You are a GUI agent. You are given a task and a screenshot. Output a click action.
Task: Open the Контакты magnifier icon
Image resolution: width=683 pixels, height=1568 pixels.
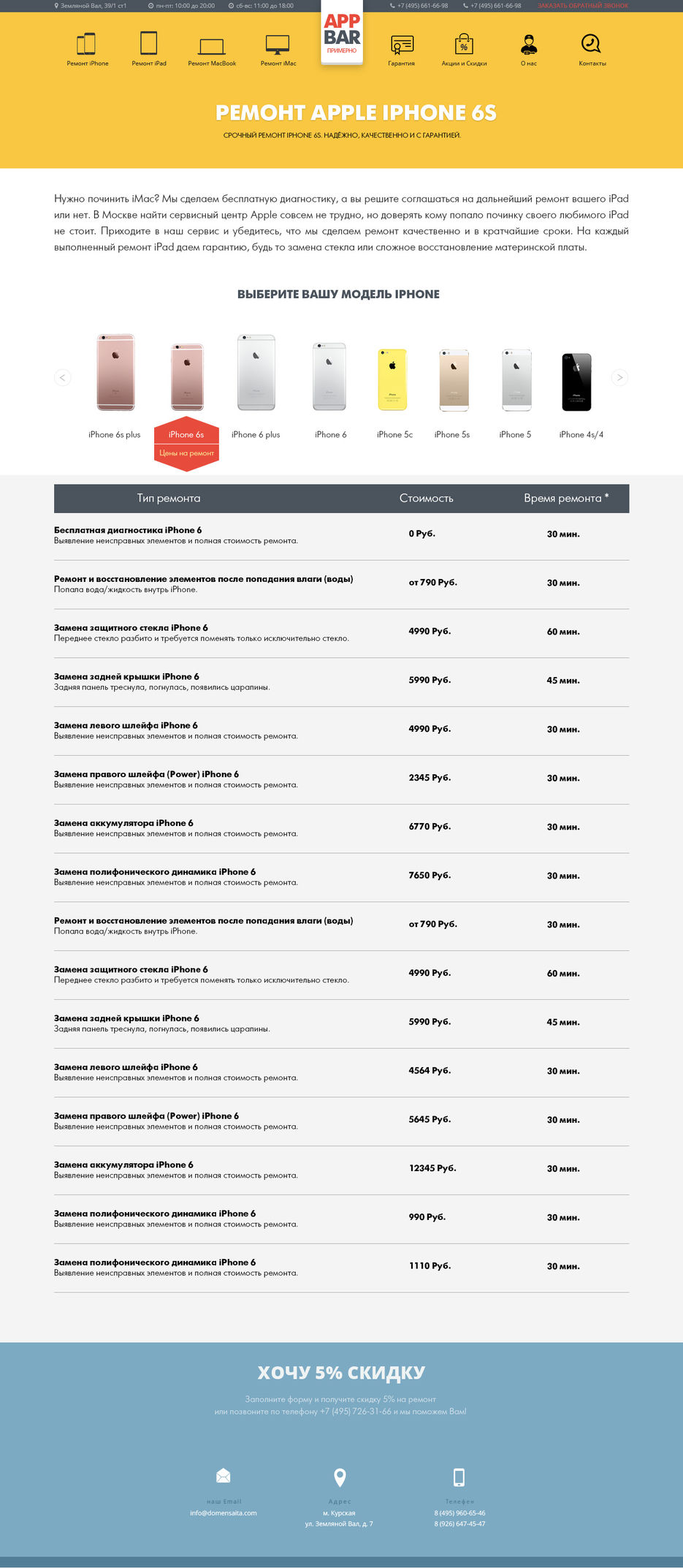(591, 43)
